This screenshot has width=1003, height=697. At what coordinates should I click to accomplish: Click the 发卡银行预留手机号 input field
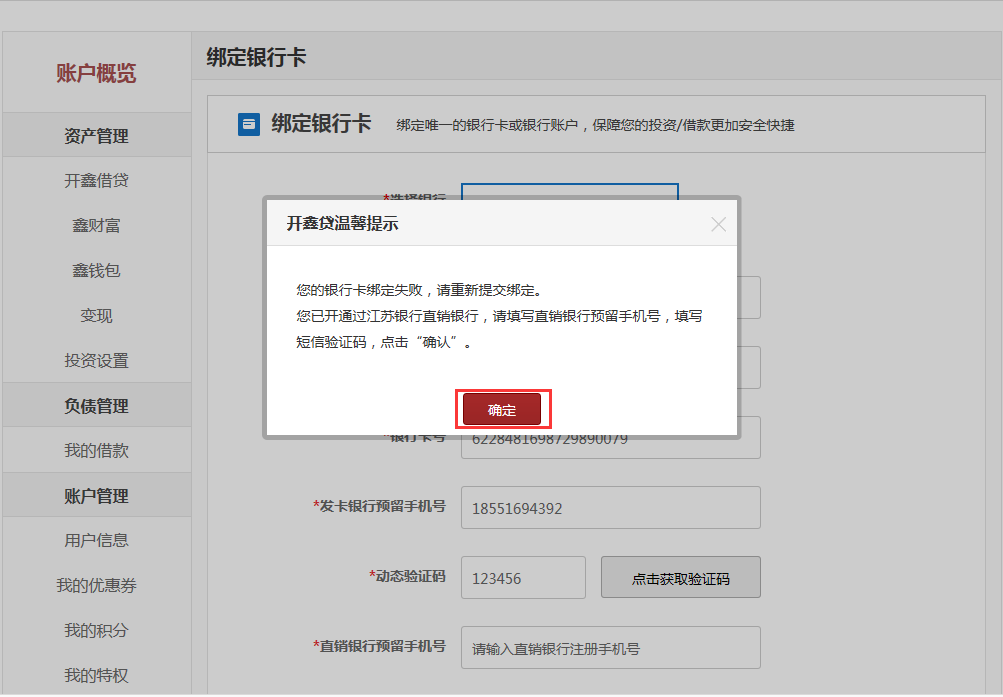611,508
